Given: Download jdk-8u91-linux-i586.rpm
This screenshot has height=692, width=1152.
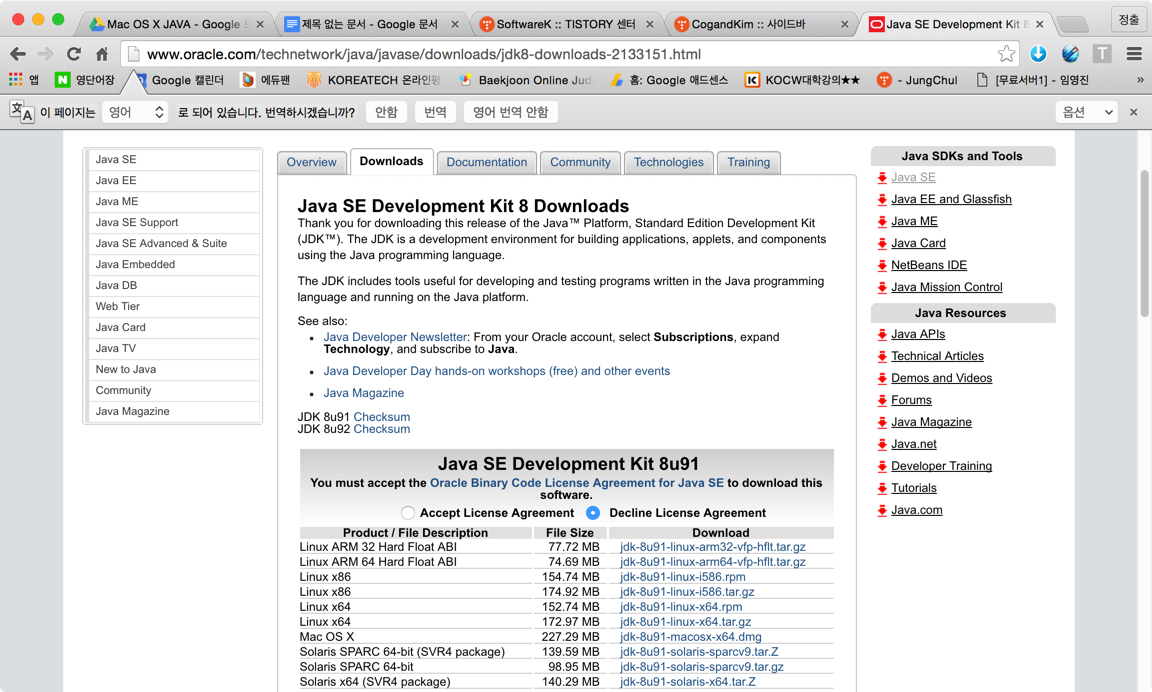Looking at the screenshot, I should tap(682, 577).
